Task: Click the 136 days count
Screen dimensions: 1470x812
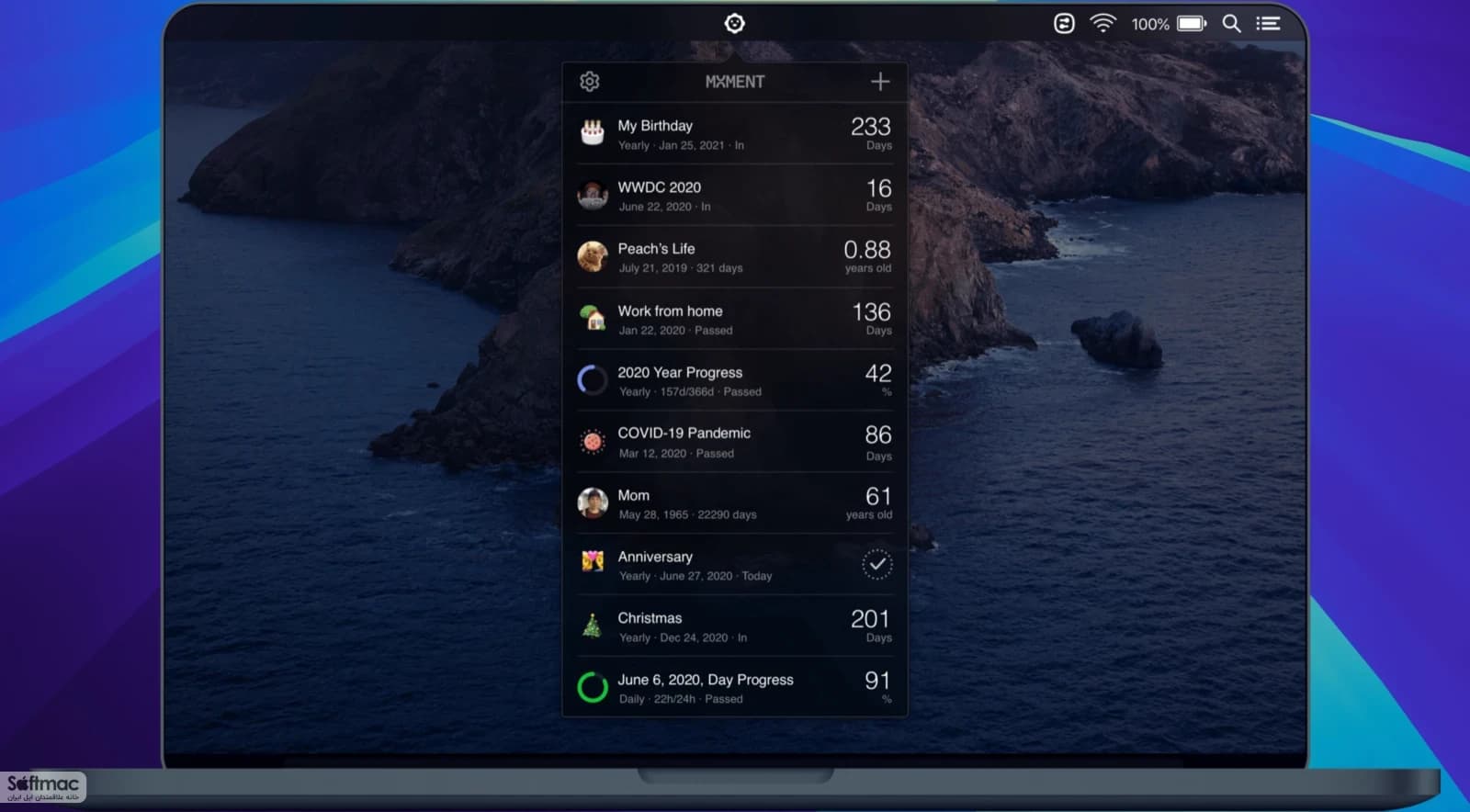Action: tap(871, 312)
